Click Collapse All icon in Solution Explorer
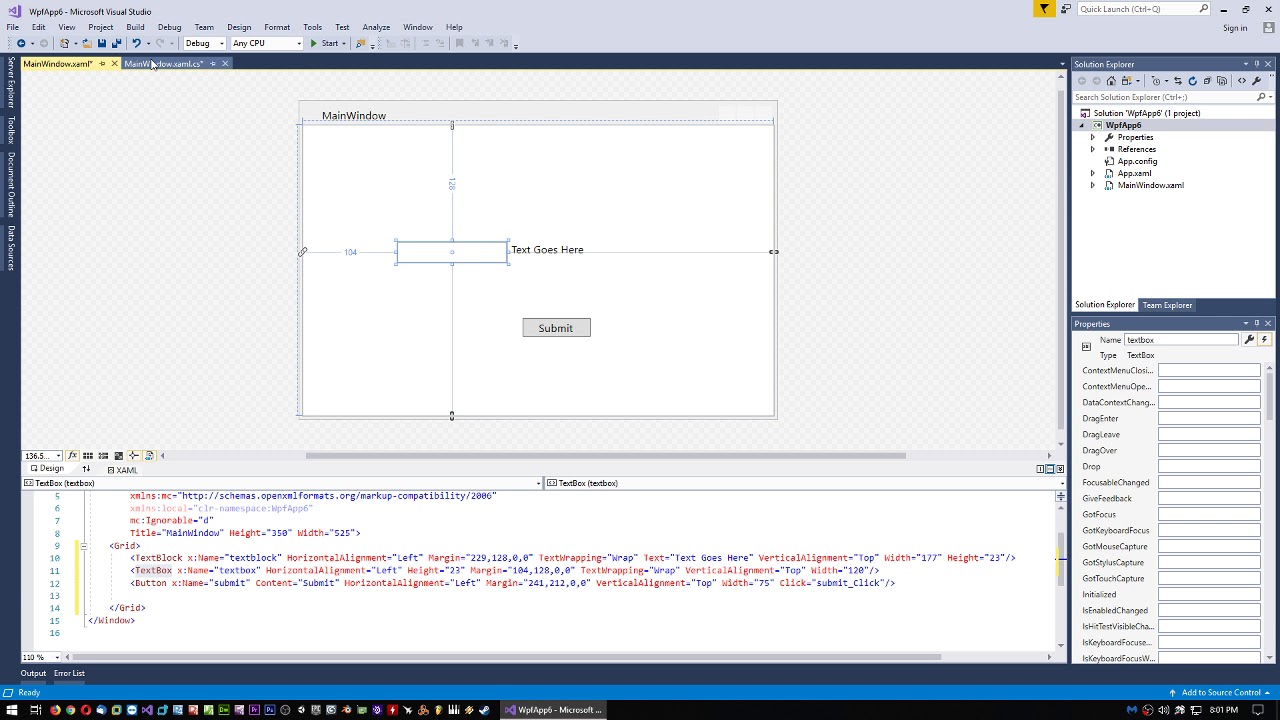This screenshot has height=720, width=1280. tap(1207, 81)
